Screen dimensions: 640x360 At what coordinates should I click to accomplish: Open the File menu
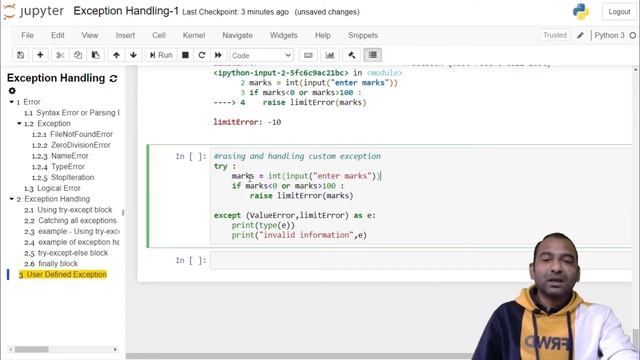pyautogui.click(x=27, y=36)
